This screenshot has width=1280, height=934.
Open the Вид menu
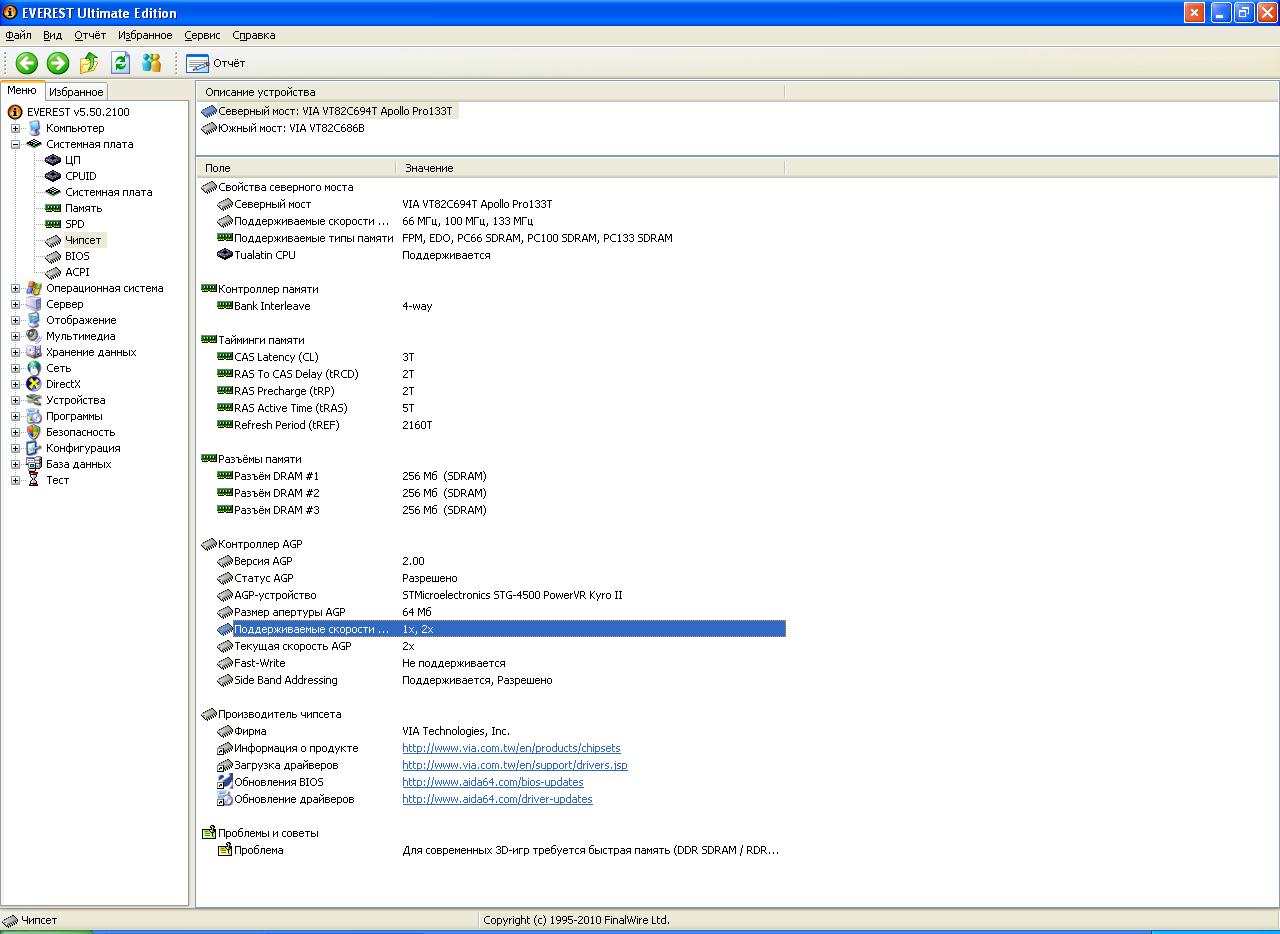point(52,35)
